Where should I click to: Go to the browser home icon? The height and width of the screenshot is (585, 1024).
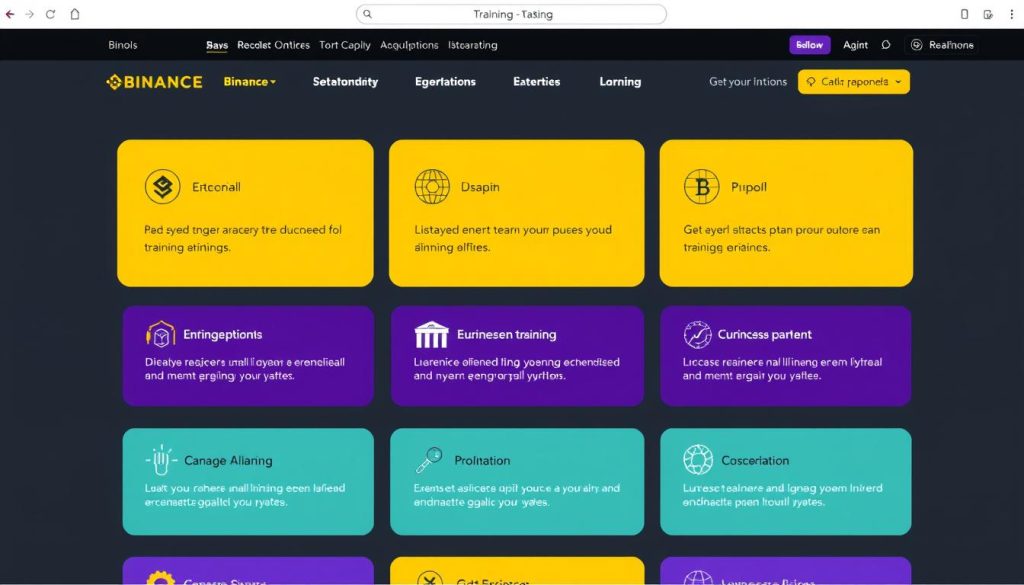(x=75, y=14)
